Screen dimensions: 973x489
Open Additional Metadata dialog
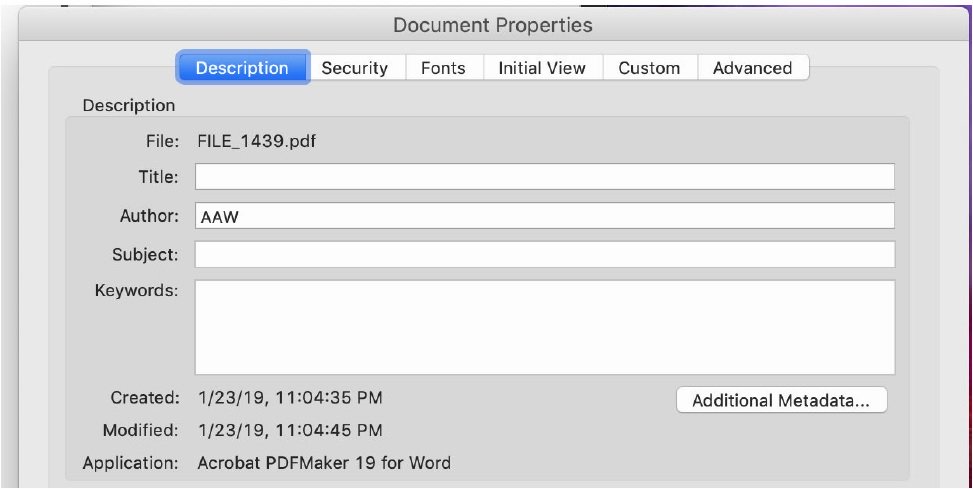781,400
